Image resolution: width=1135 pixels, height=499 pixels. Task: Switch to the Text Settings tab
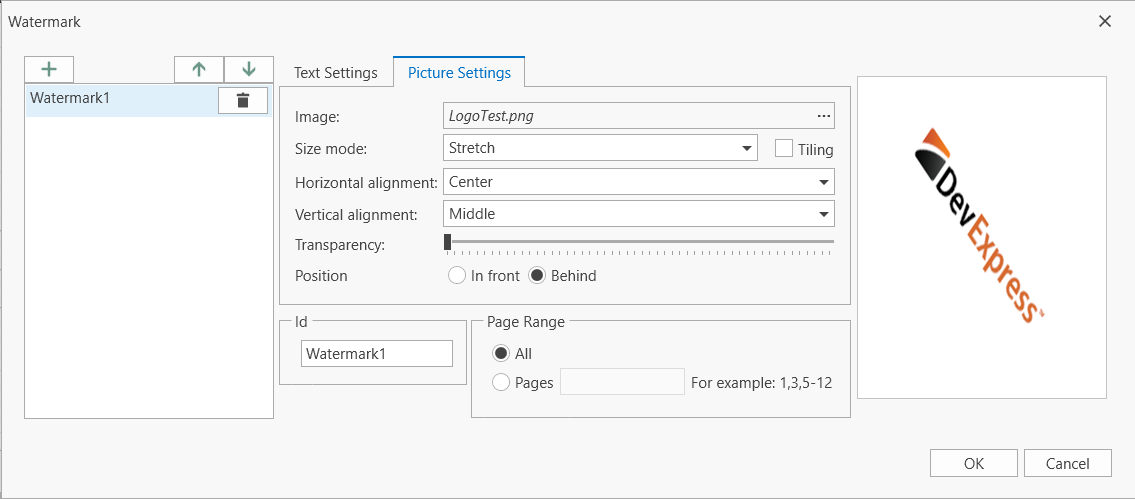(335, 72)
